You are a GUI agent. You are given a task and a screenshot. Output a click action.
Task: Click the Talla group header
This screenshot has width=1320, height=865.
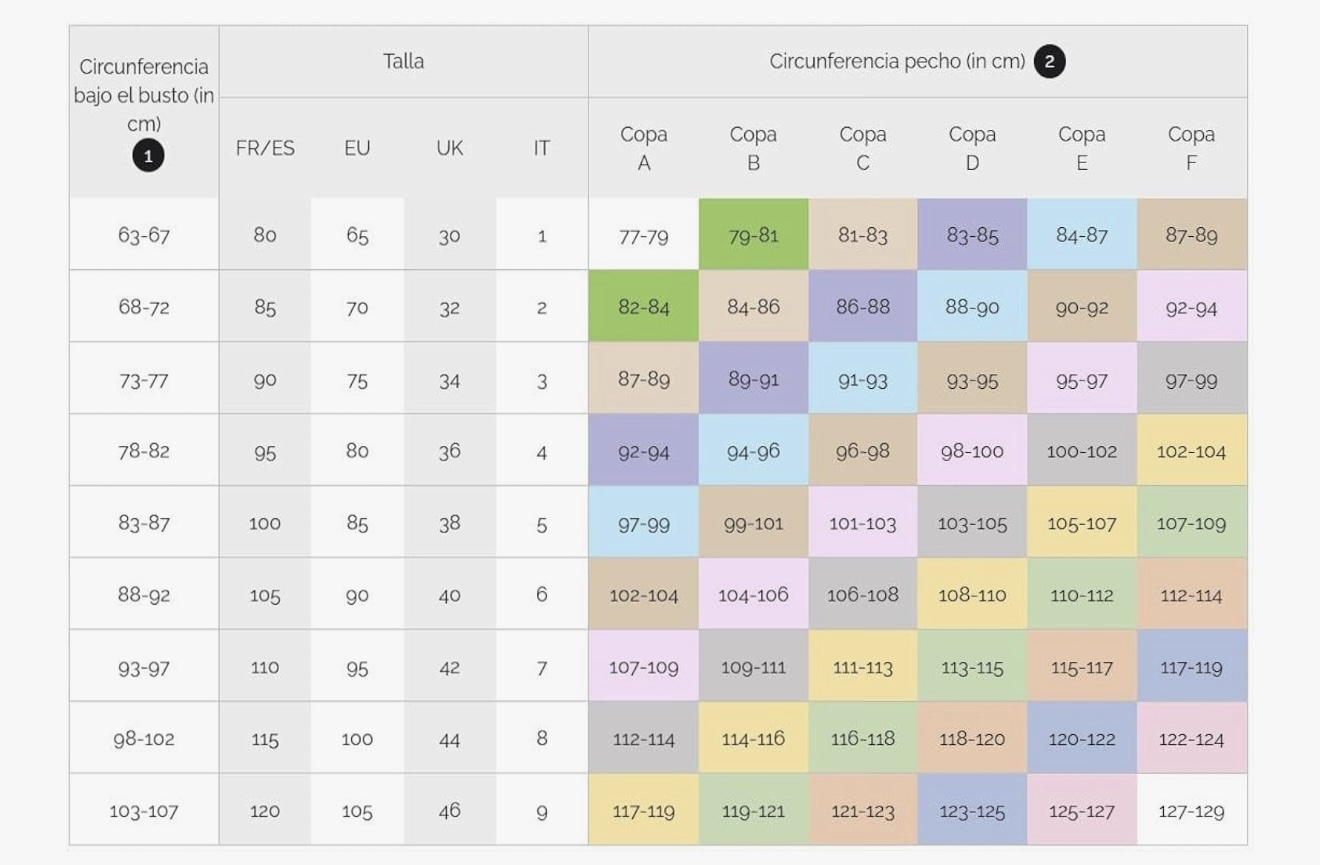pyautogui.click(x=403, y=62)
